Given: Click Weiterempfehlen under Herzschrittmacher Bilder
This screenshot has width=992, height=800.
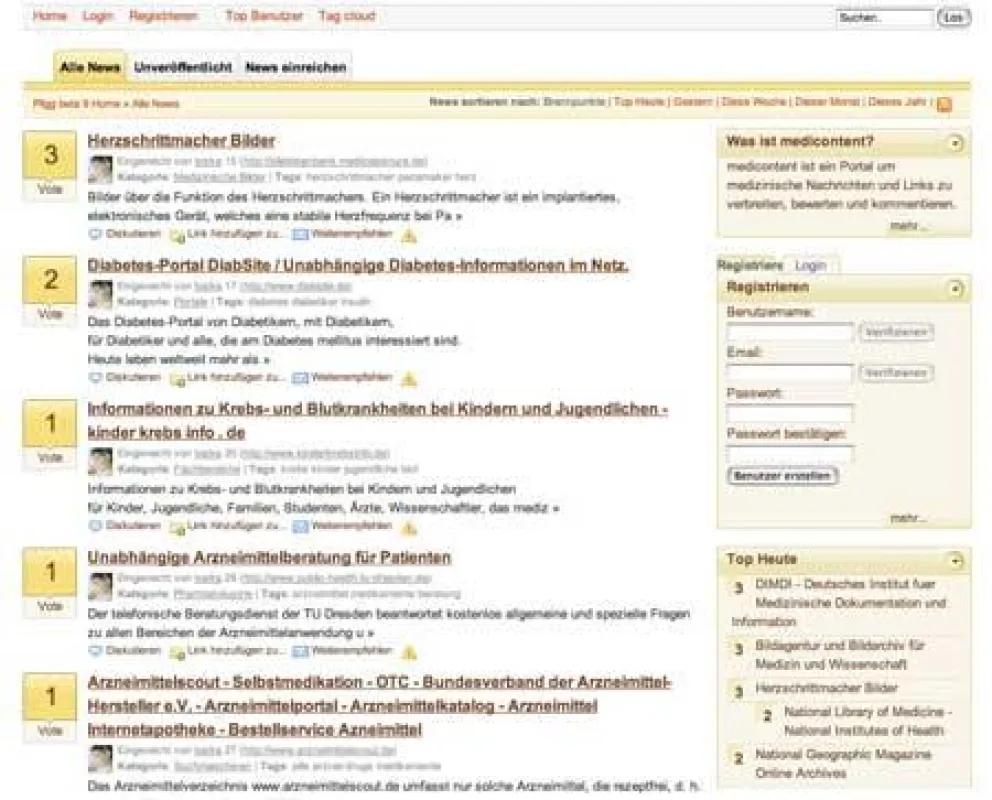Looking at the screenshot, I should (342, 234).
